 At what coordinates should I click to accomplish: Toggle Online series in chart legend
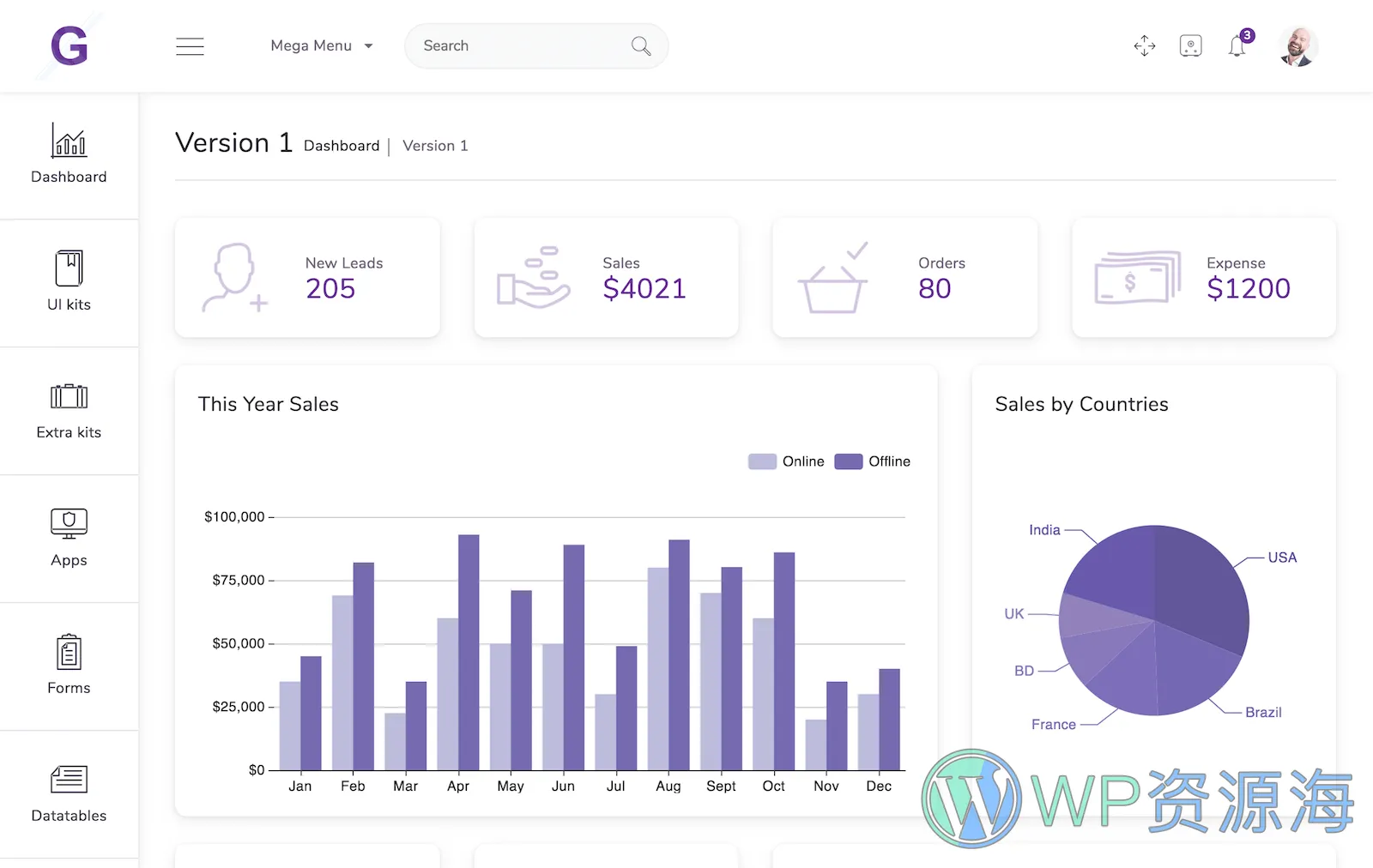(x=784, y=461)
